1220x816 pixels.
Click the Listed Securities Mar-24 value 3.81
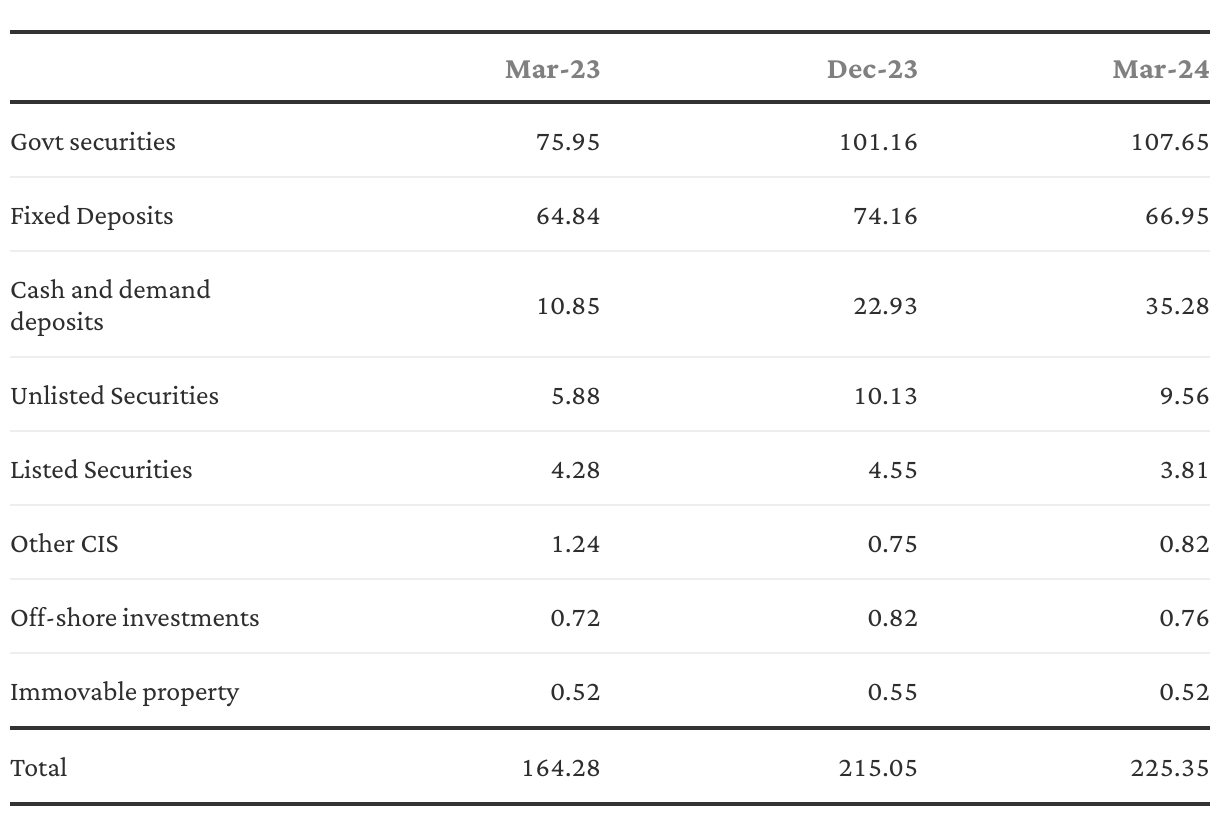1184,470
